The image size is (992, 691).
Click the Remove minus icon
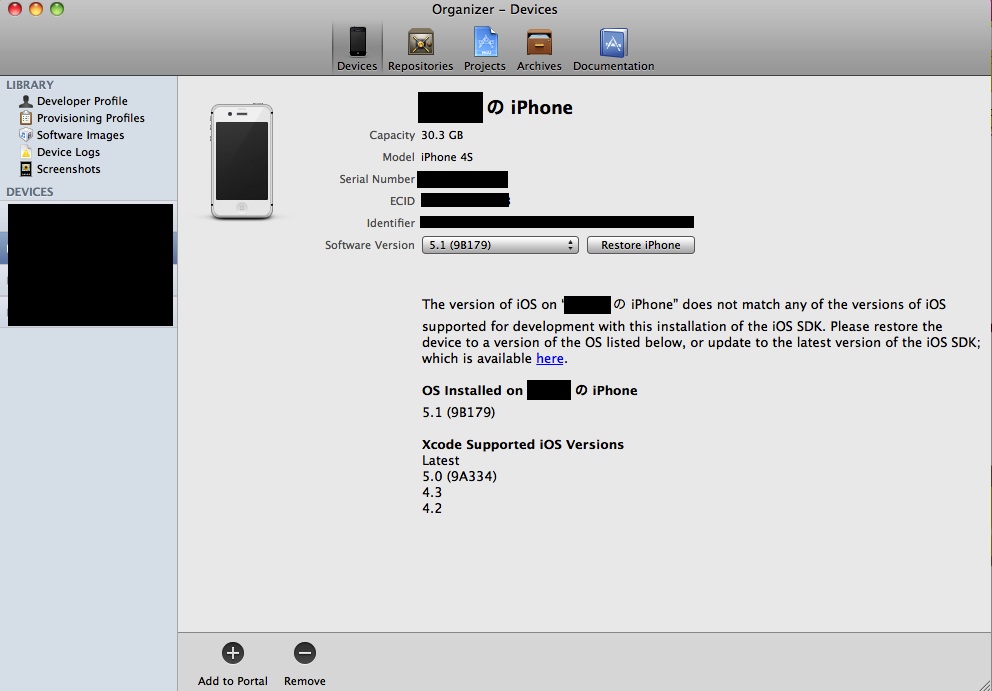(x=304, y=653)
